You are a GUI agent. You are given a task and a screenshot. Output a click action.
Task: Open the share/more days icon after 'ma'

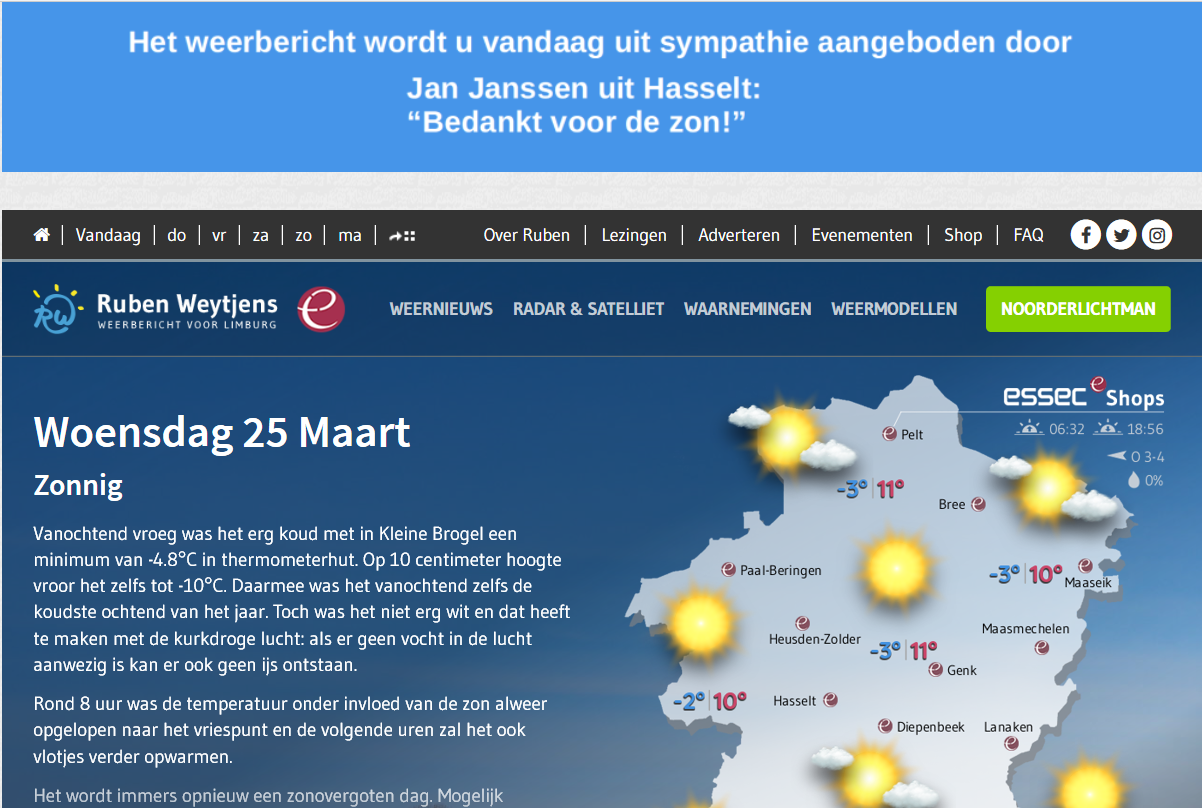point(402,236)
